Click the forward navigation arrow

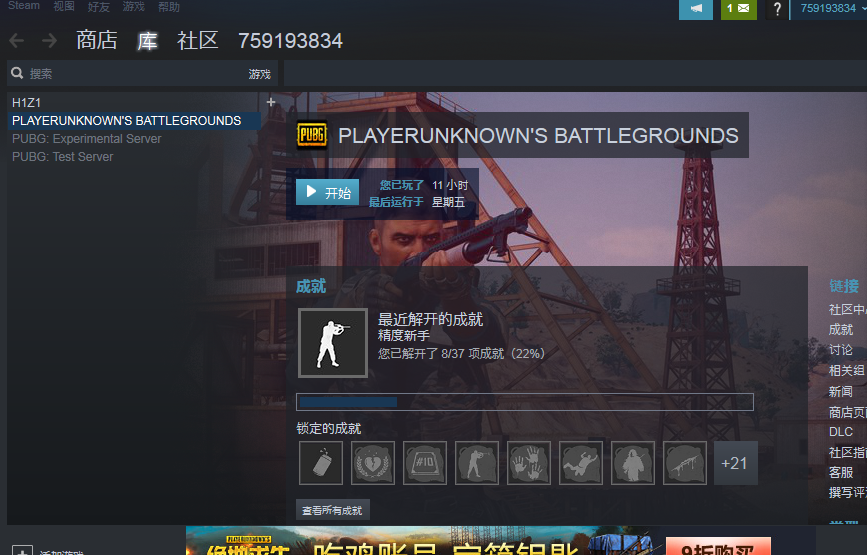click(50, 40)
